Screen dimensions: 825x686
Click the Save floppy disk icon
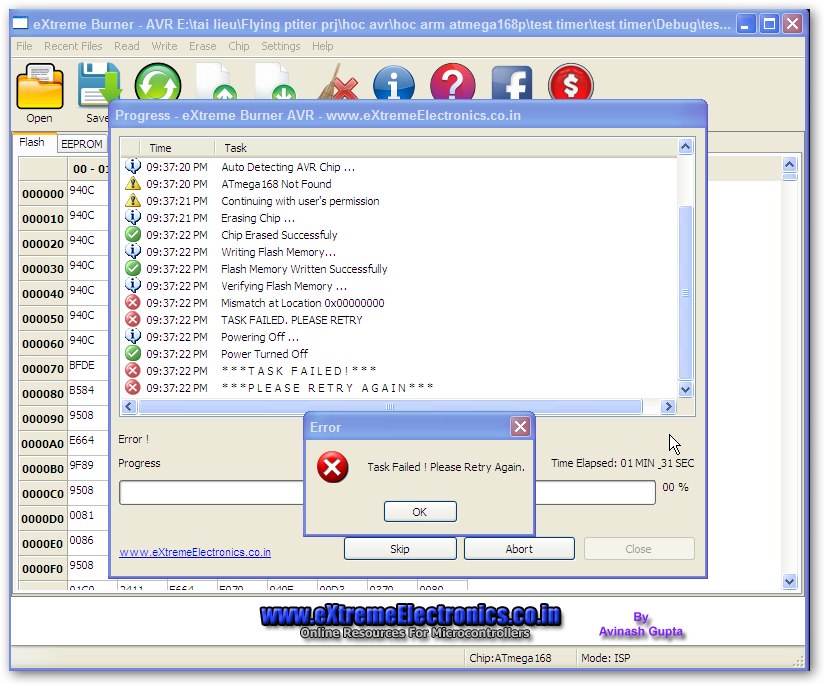coord(98,83)
